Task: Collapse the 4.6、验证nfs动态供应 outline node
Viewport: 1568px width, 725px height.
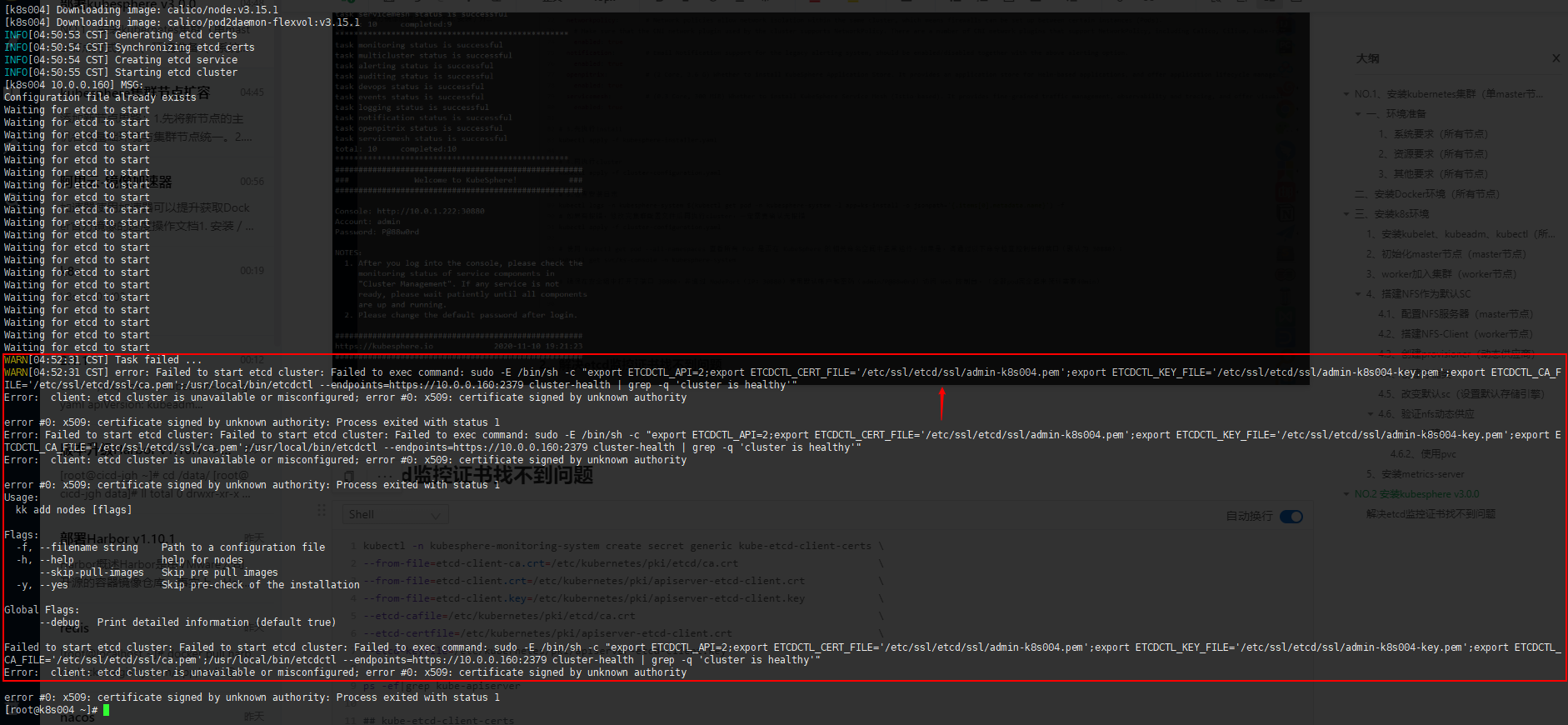Action: click(1371, 414)
